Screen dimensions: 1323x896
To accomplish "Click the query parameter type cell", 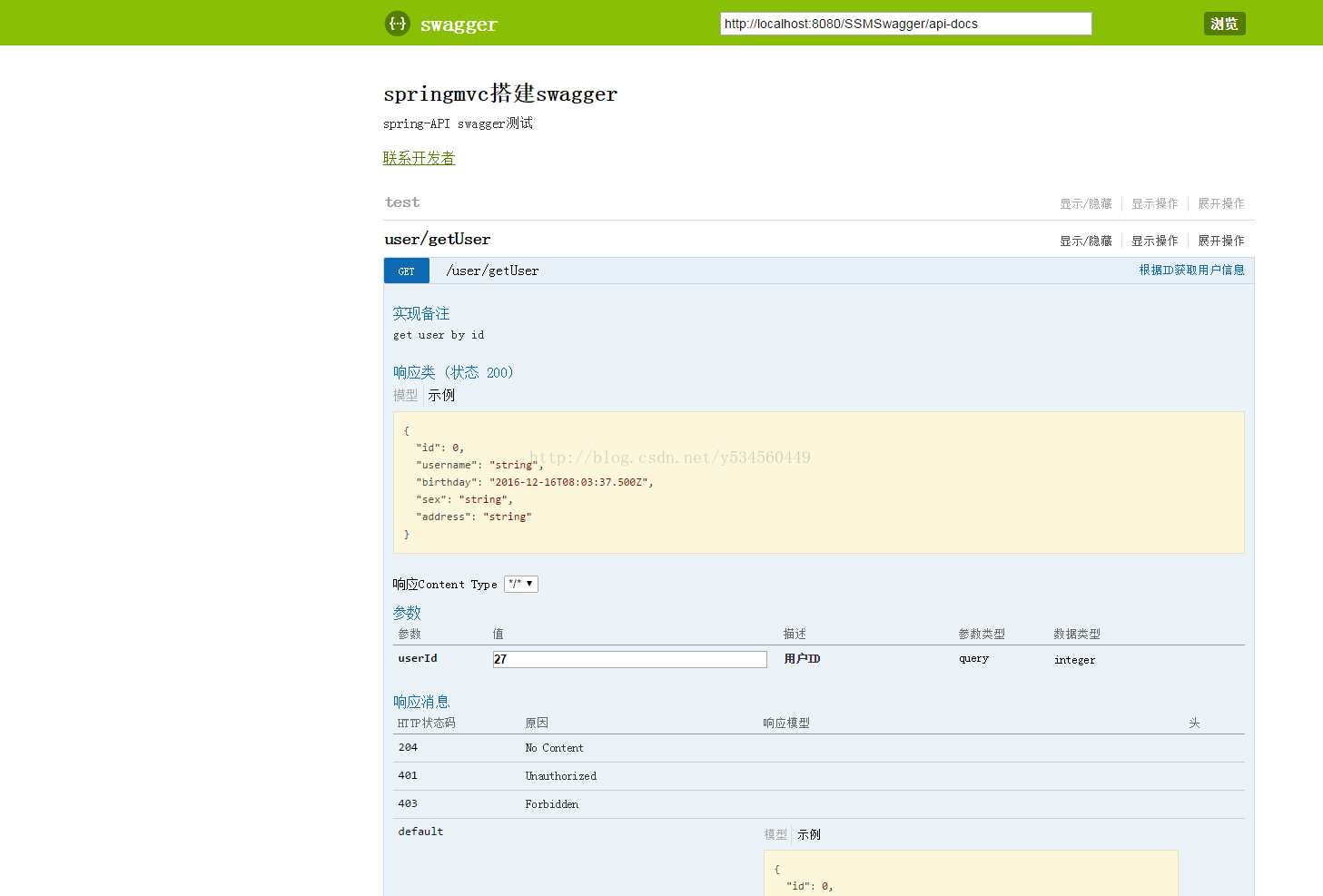I will tap(973, 658).
